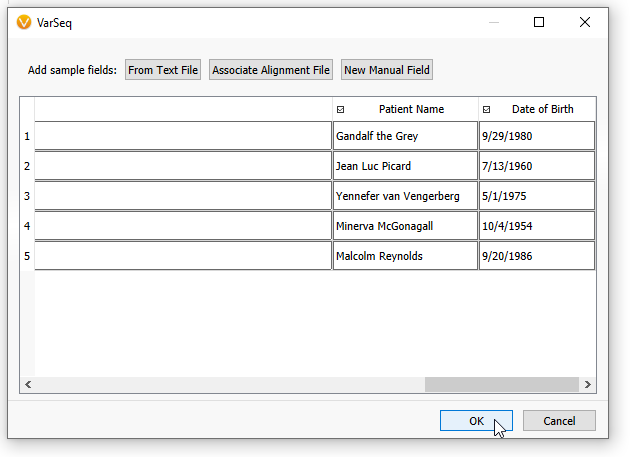Select the 9/20/1986 date of birth cell

[x=537, y=256]
